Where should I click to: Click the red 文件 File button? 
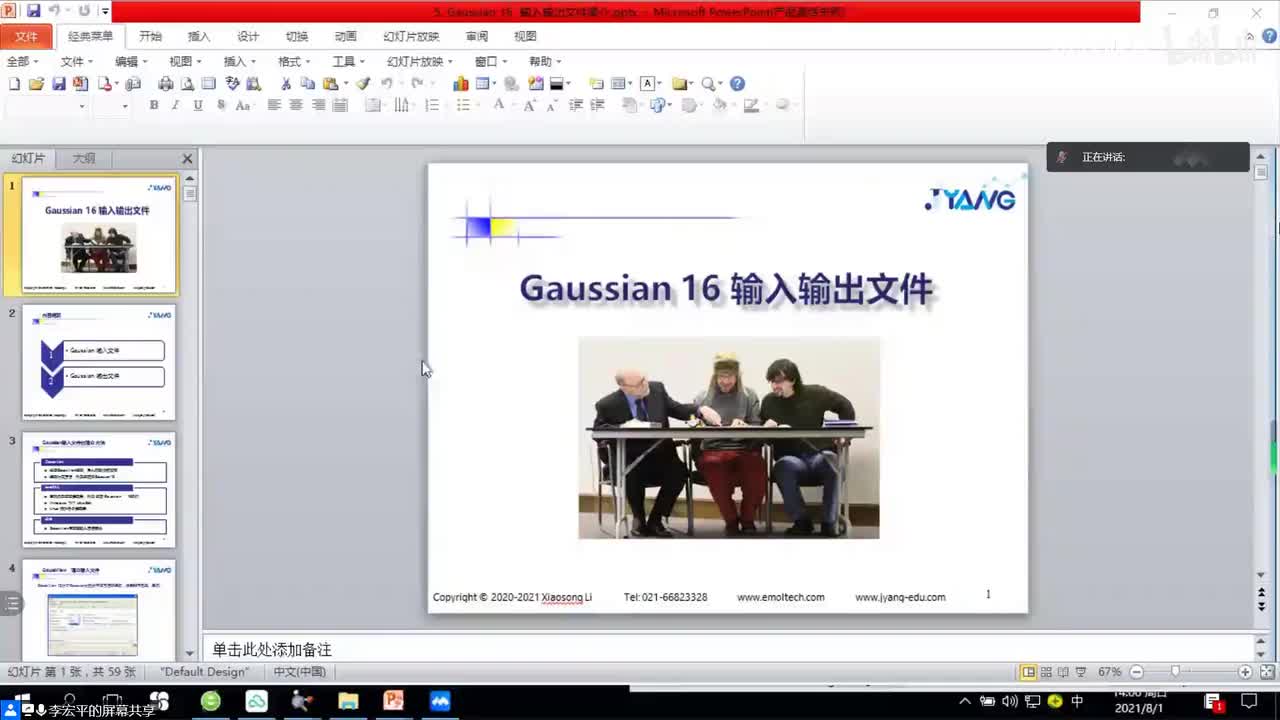pyautogui.click(x=26, y=36)
